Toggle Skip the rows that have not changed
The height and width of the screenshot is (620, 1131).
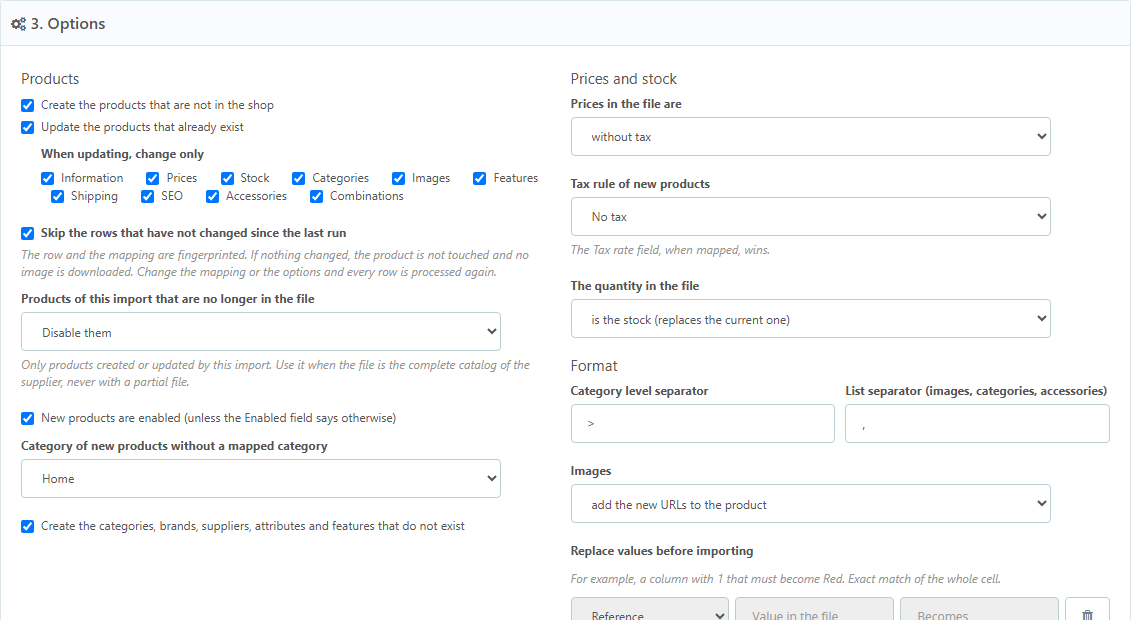(27, 234)
